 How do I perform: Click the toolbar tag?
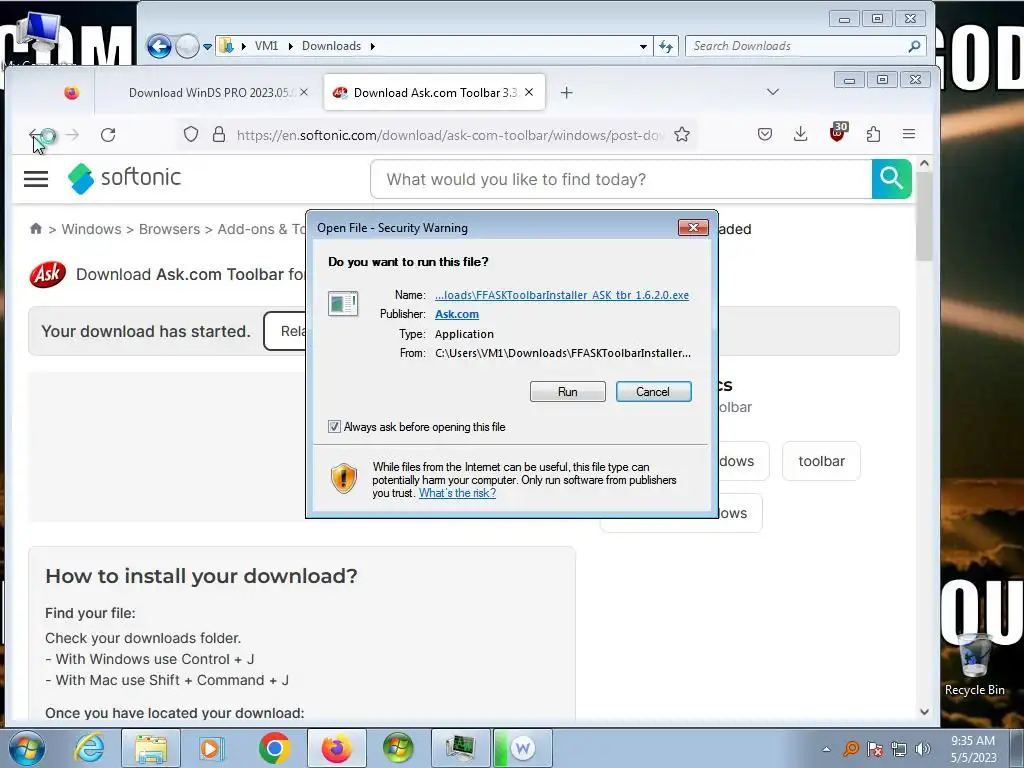pos(821,461)
